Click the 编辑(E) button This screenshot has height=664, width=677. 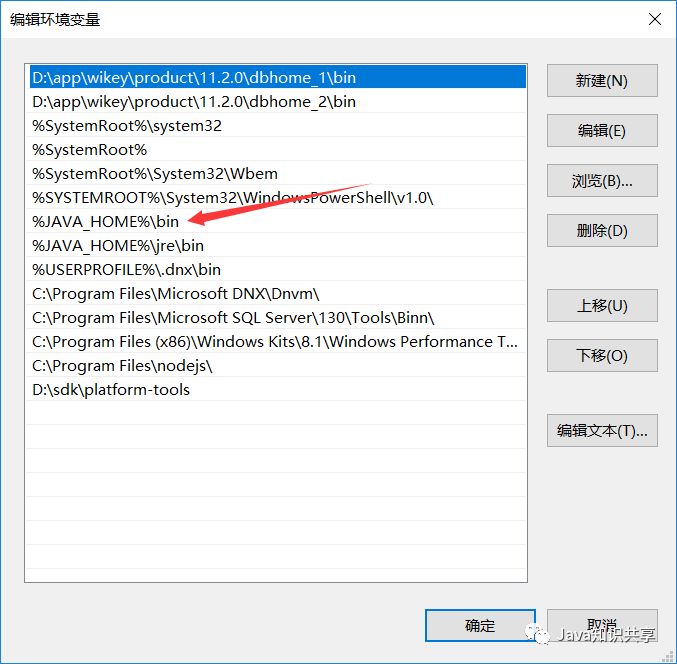[x=602, y=130]
